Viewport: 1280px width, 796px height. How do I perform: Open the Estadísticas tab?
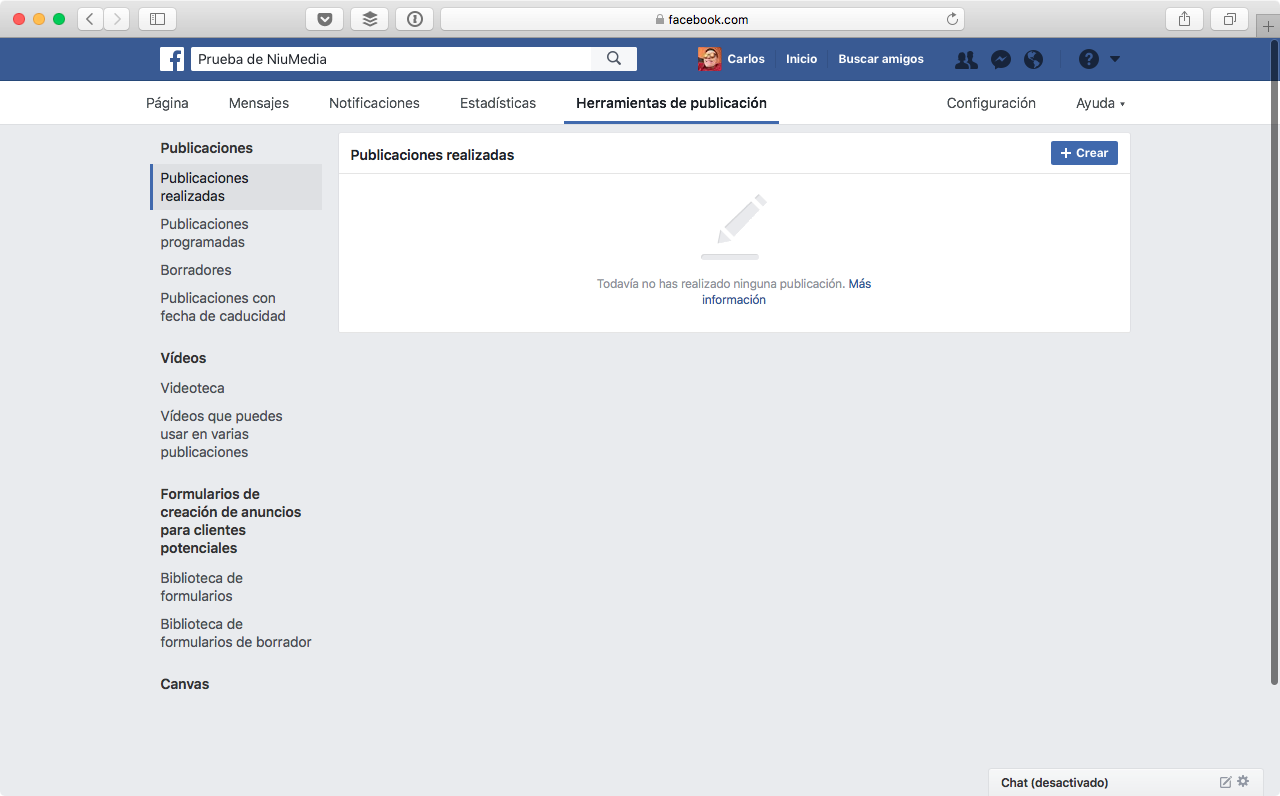pos(498,103)
